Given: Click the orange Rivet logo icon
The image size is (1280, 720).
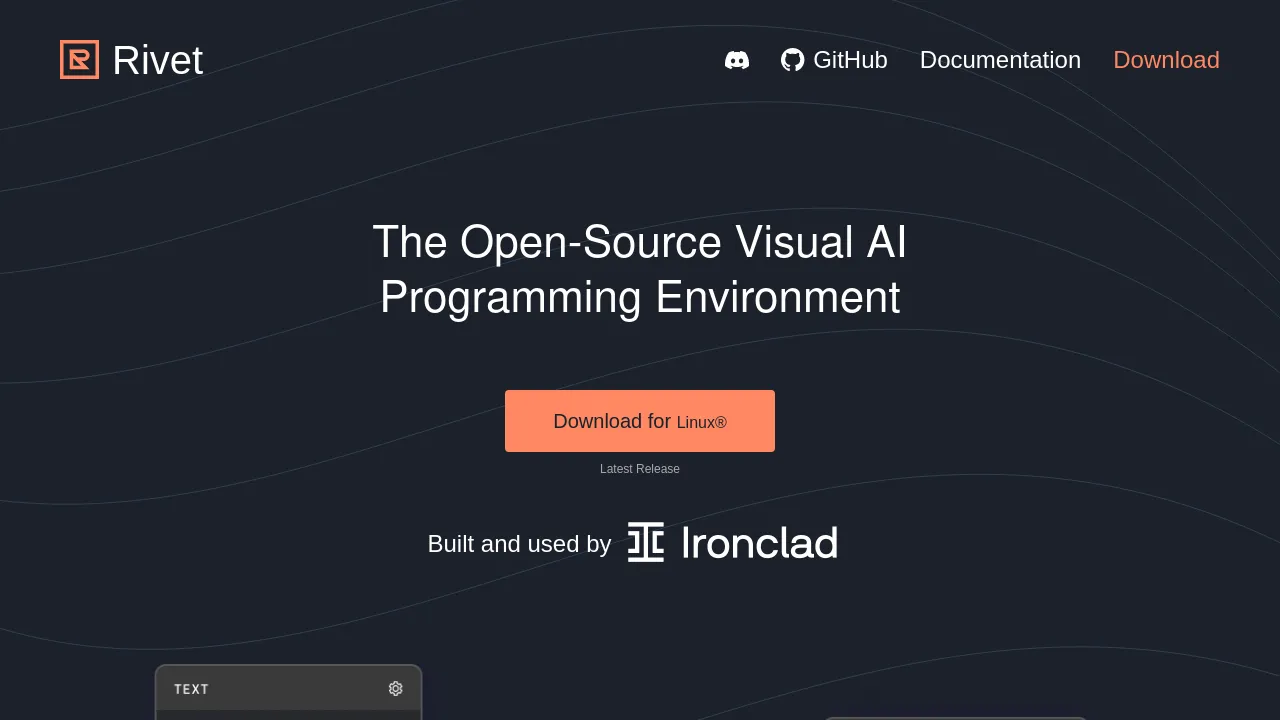Looking at the screenshot, I should (x=79, y=59).
